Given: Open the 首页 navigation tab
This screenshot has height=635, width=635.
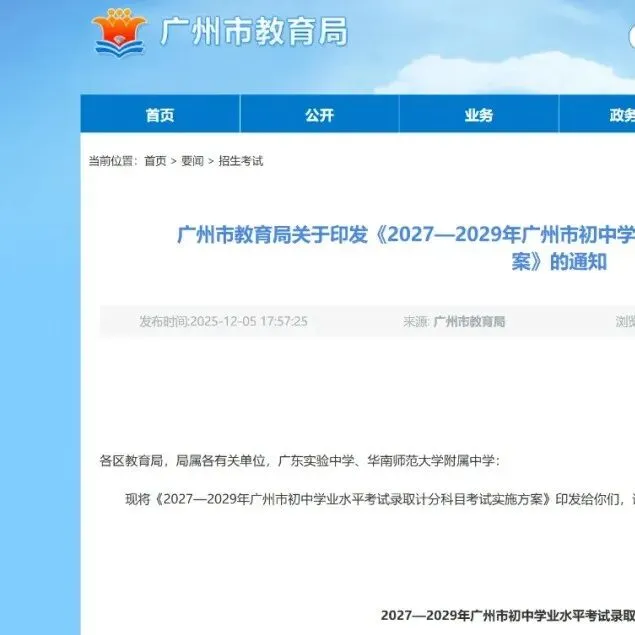Looking at the screenshot, I should 160,114.
